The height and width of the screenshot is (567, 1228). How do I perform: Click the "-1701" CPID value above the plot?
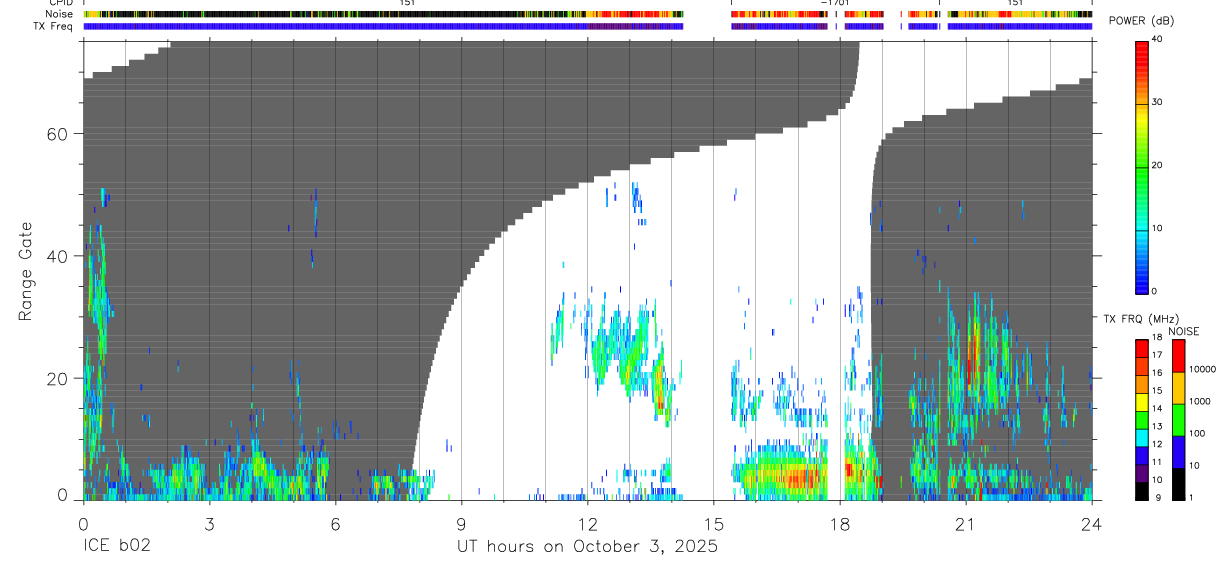836,4
